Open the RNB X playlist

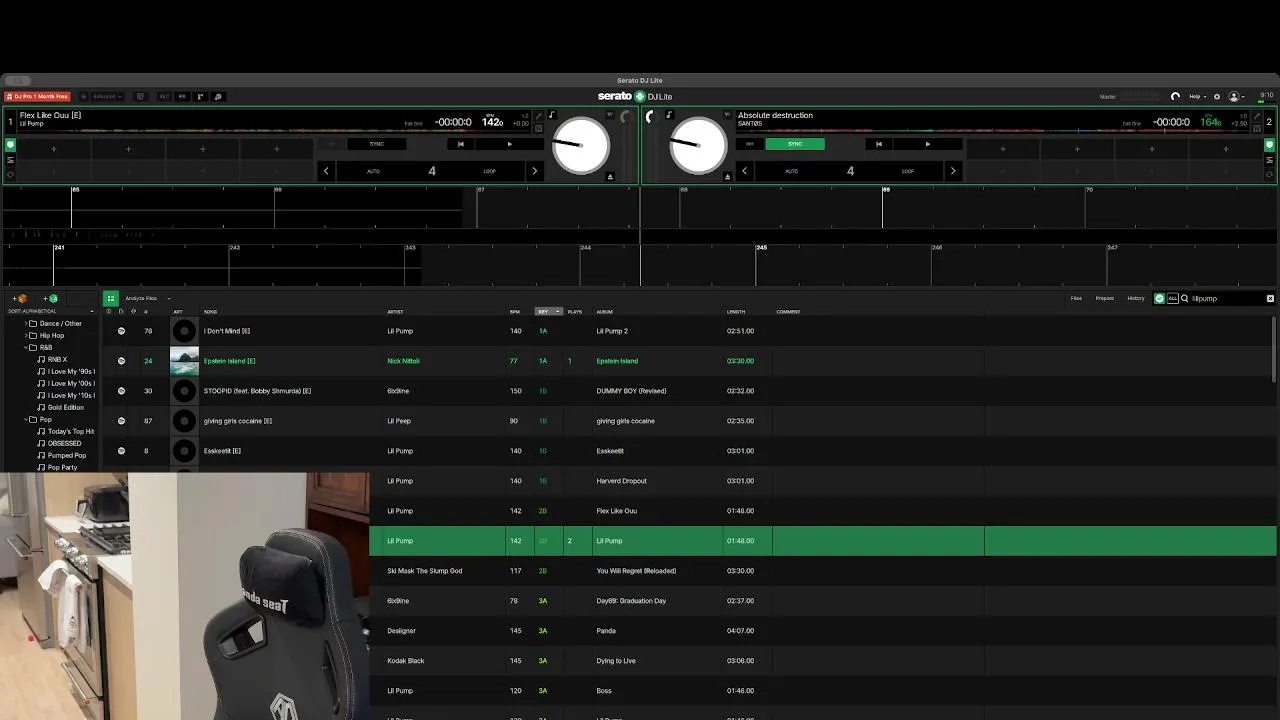click(57, 359)
